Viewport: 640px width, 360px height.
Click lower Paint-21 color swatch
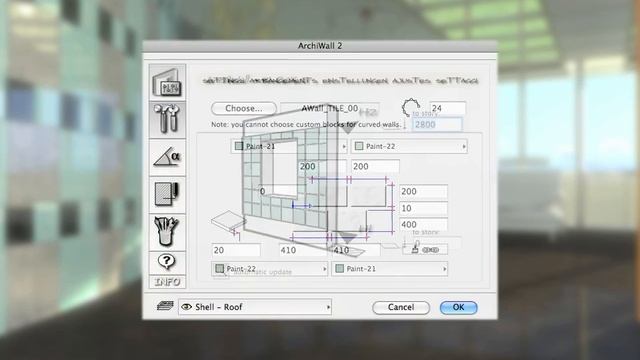(x=340, y=269)
